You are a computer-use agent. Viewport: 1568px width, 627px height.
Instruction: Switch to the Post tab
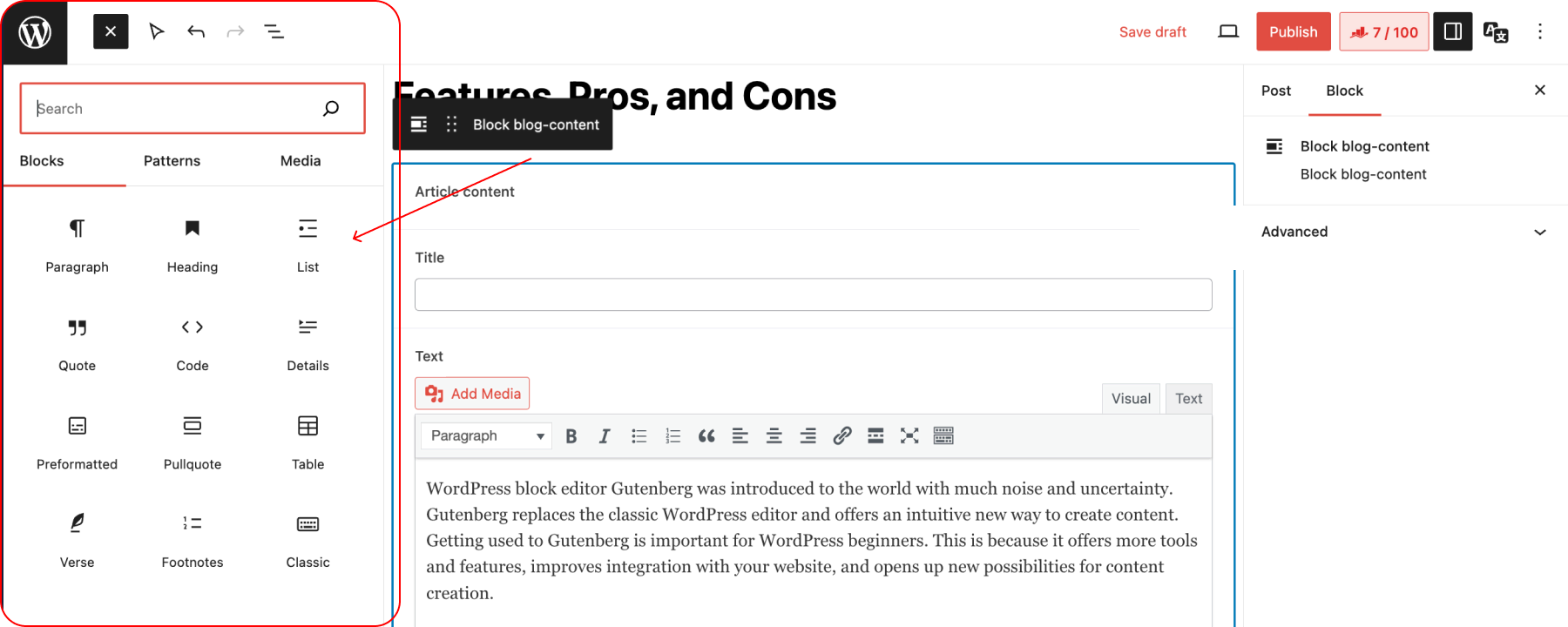[x=1275, y=91]
